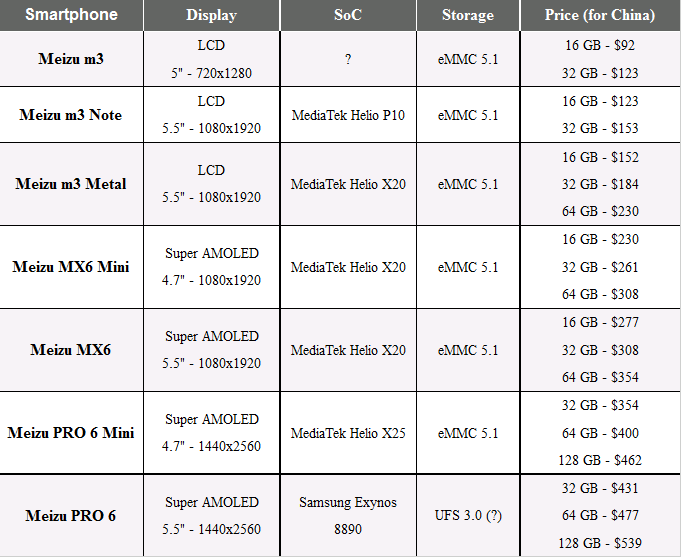
Task: Click the 16 GB - $92 price
Action: point(600,45)
